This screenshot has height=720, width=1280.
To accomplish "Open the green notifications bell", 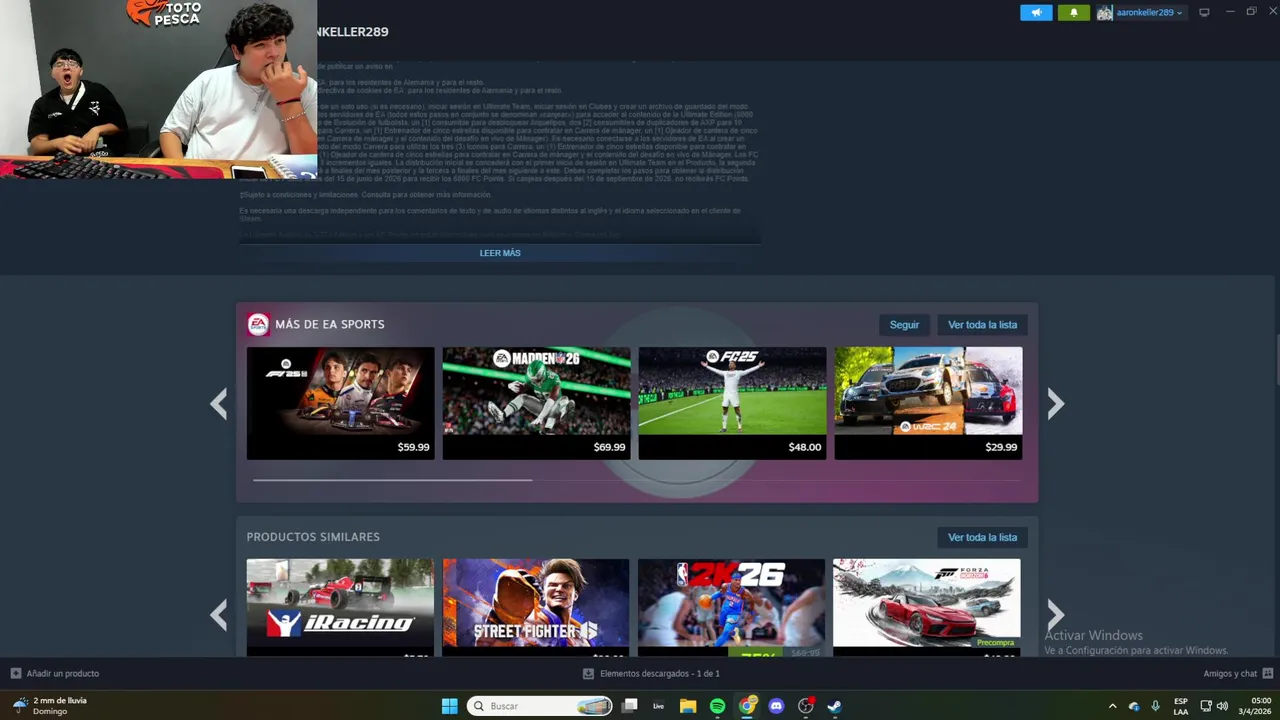I will [x=1074, y=12].
